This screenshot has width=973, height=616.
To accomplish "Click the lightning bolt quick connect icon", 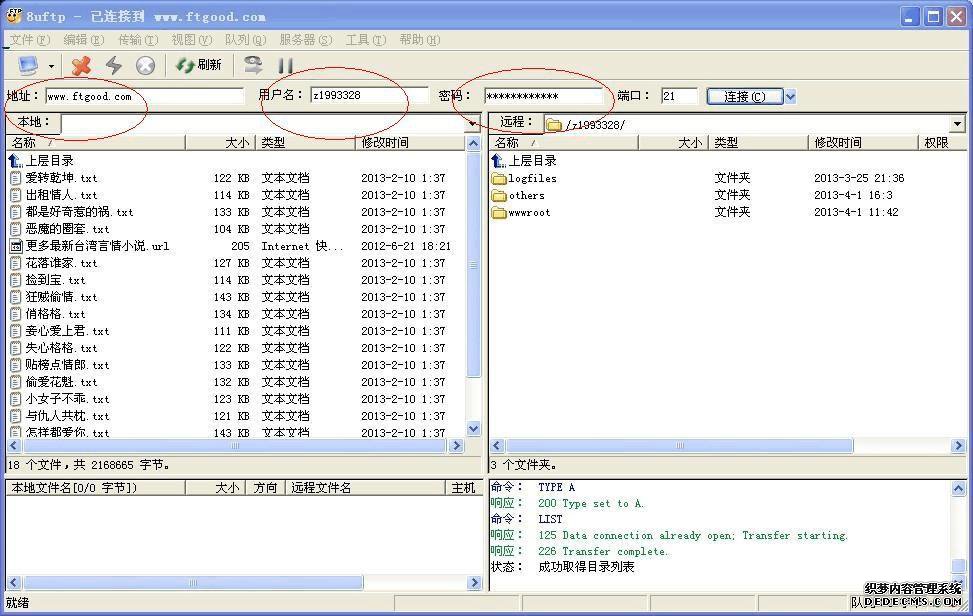I will coord(113,66).
